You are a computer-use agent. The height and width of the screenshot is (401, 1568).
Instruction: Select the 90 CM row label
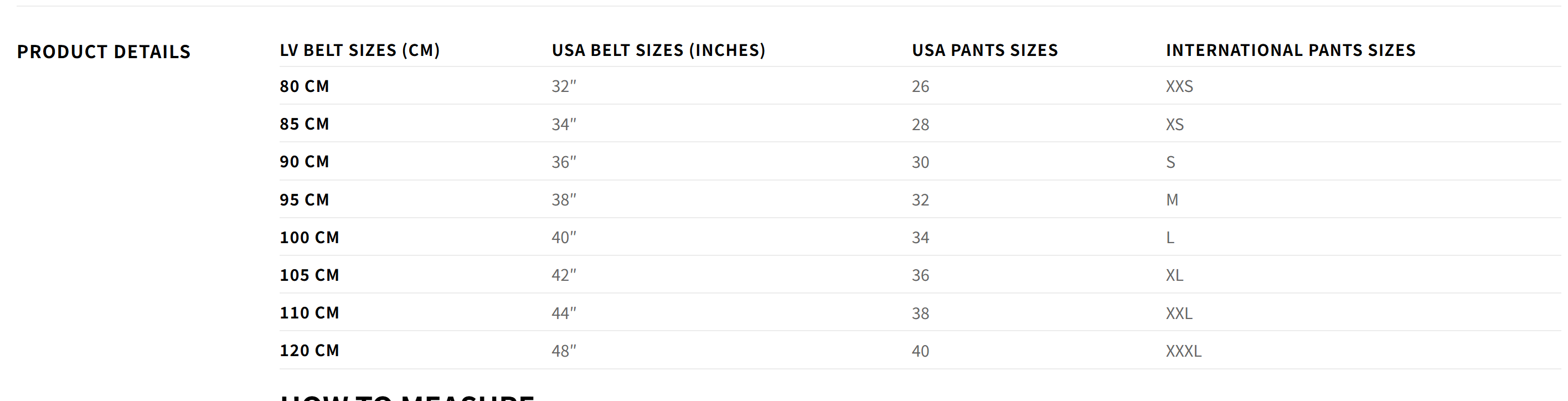(304, 162)
